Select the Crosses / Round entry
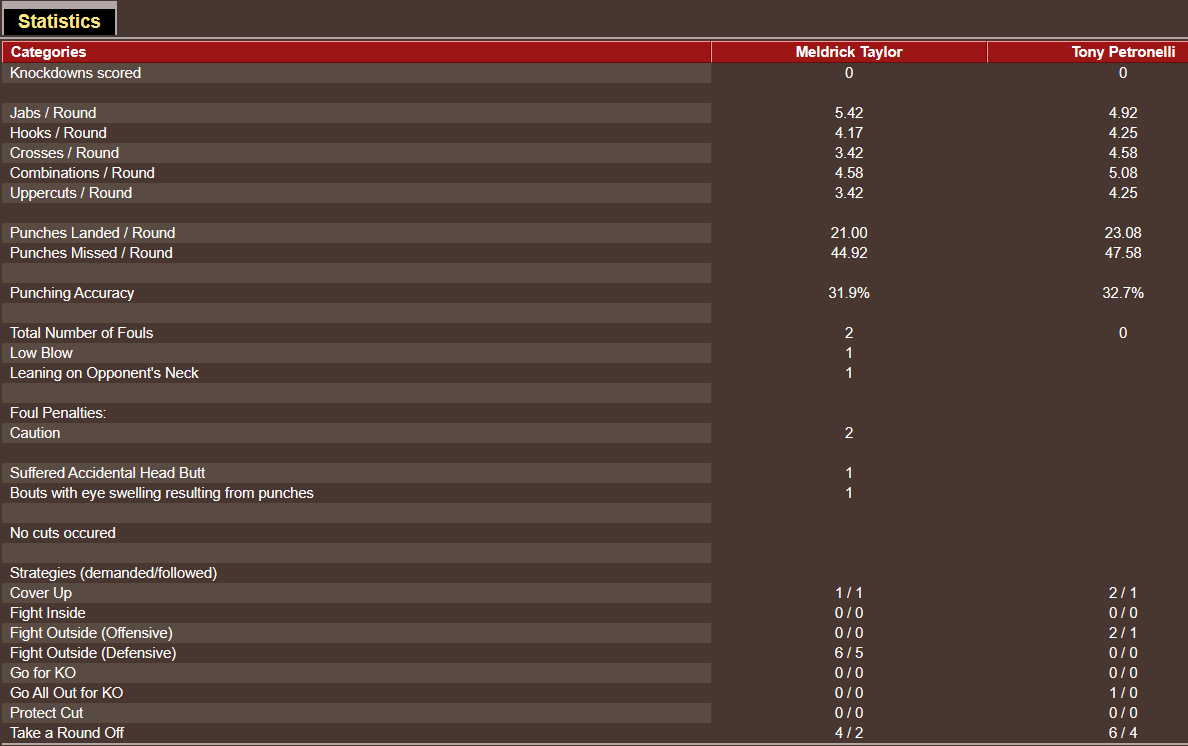 64,152
